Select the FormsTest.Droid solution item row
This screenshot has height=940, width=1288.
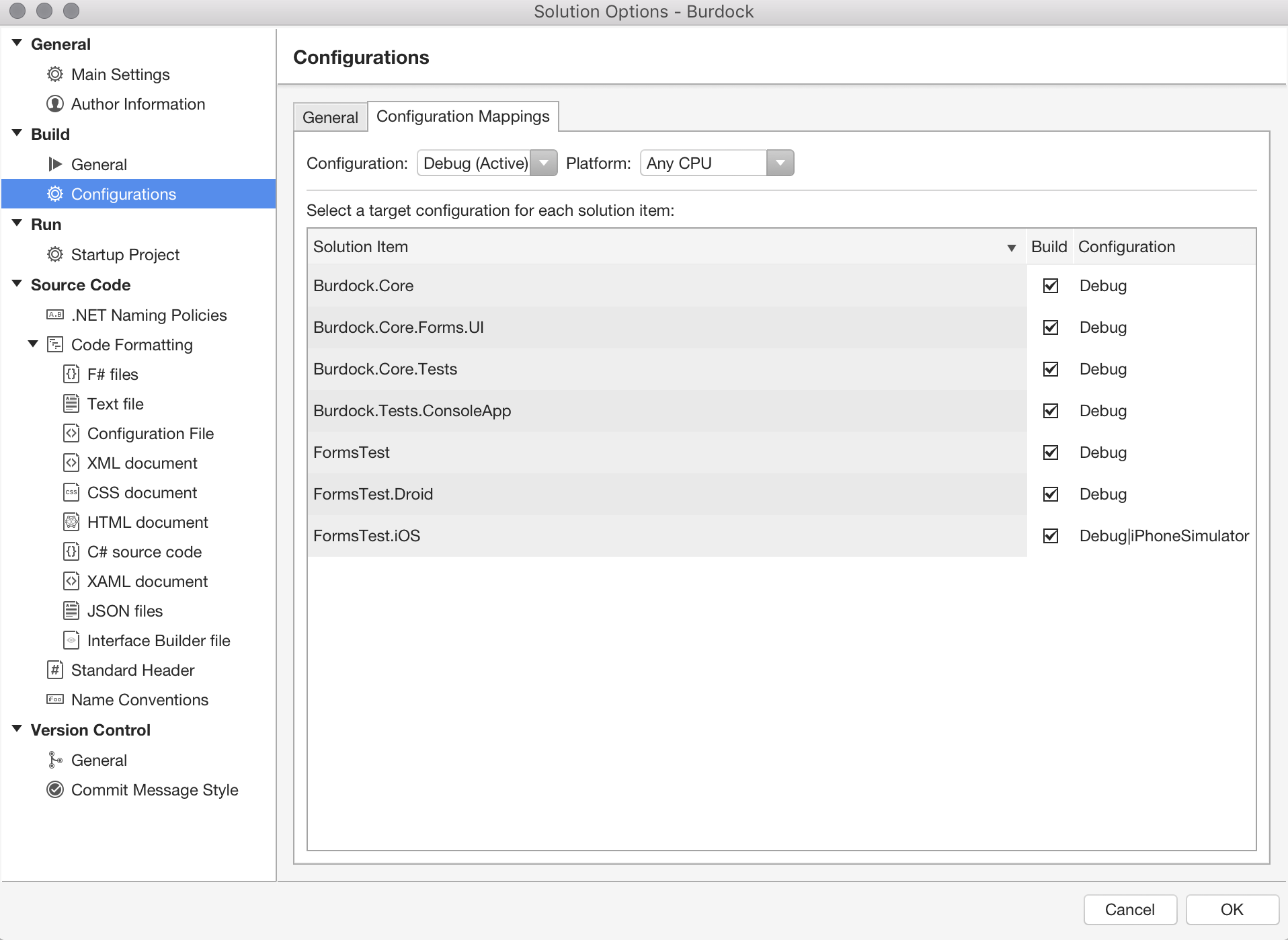[667, 494]
